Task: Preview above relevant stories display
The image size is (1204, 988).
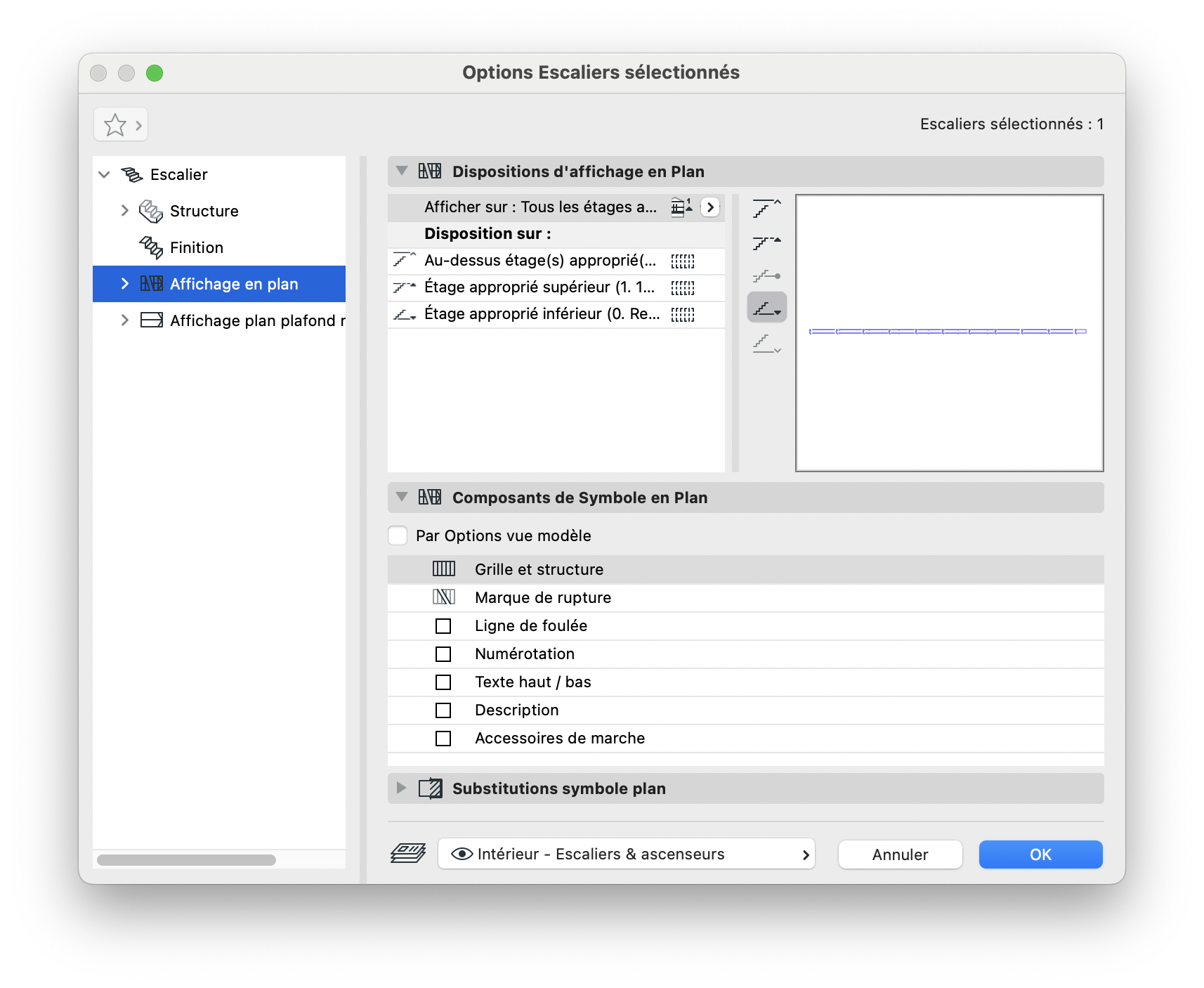Action: click(766, 208)
